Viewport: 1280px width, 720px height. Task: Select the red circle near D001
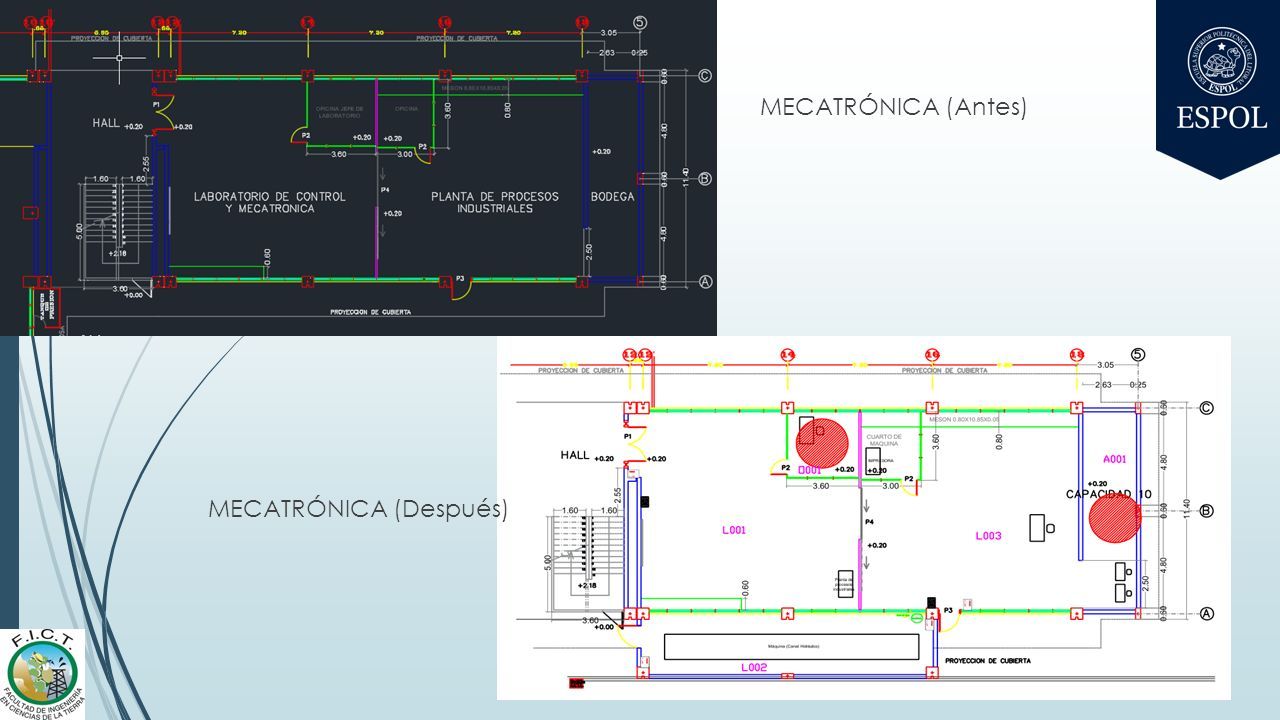pyautogui.click(x=822, y=442)
